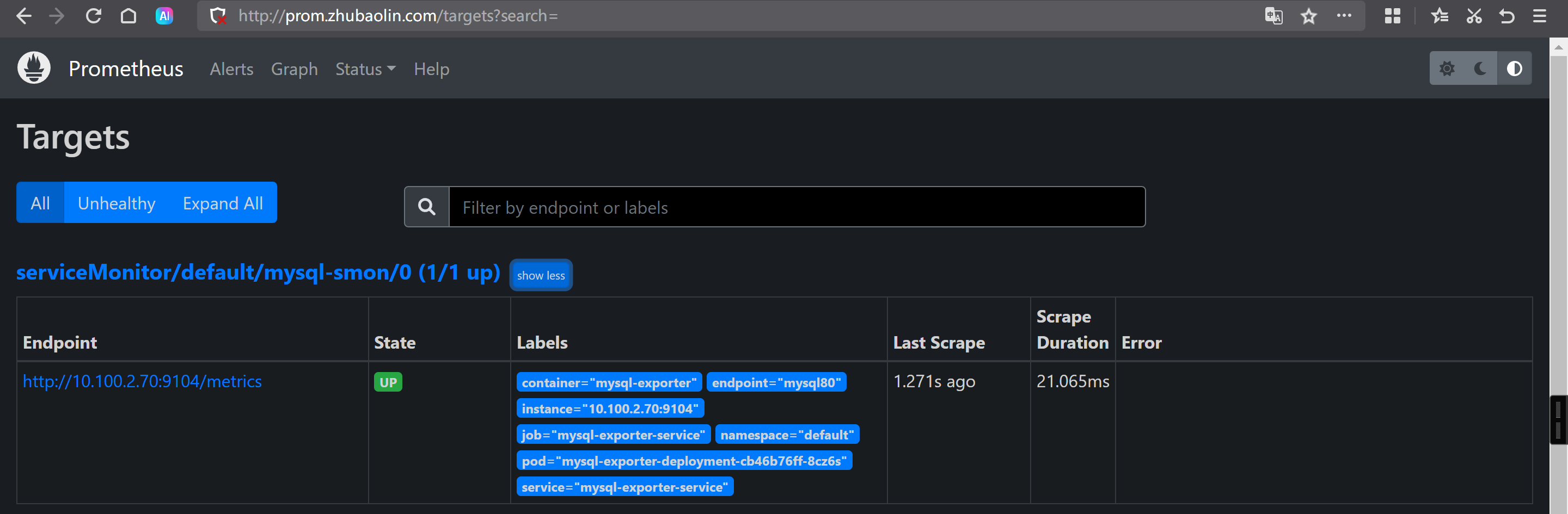Open browser hamburger menu
This screenshot has height=514, width=1568.
[x=1539, y=16]
